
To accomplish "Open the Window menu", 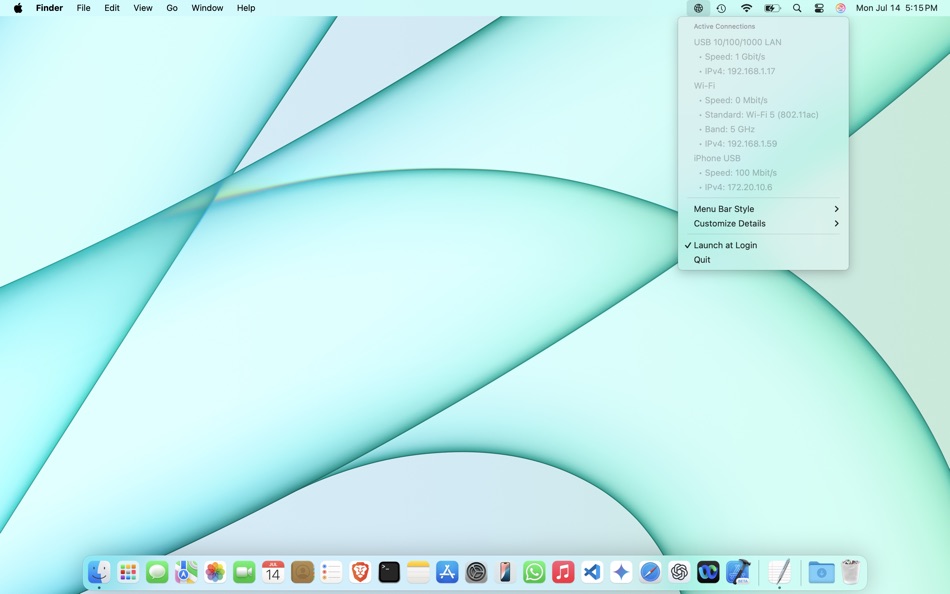I will coord(207,8).
